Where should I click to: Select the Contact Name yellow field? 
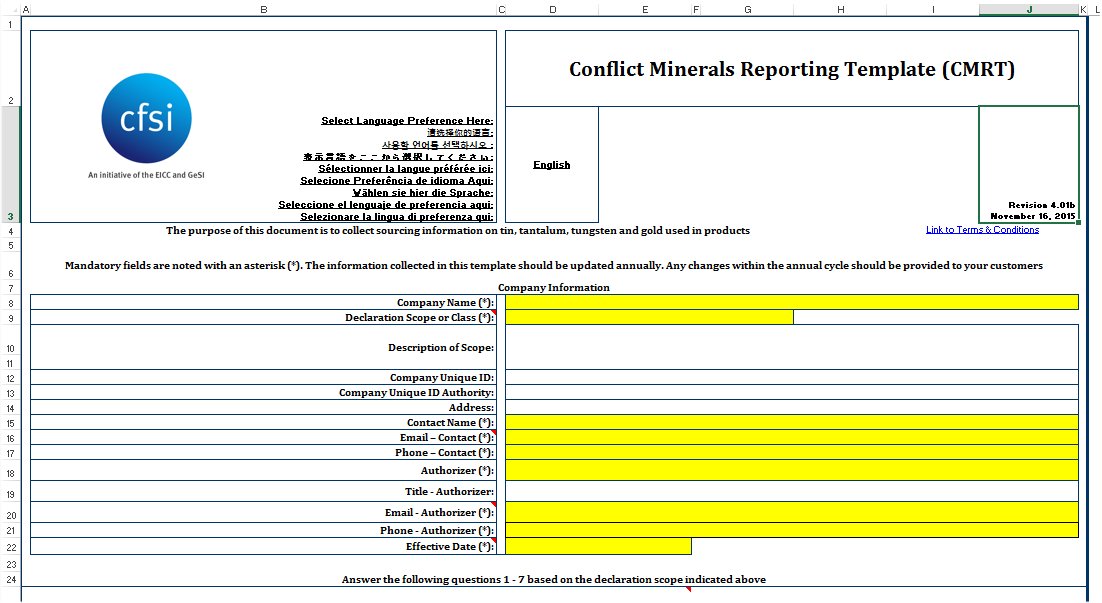click(791, 422)
